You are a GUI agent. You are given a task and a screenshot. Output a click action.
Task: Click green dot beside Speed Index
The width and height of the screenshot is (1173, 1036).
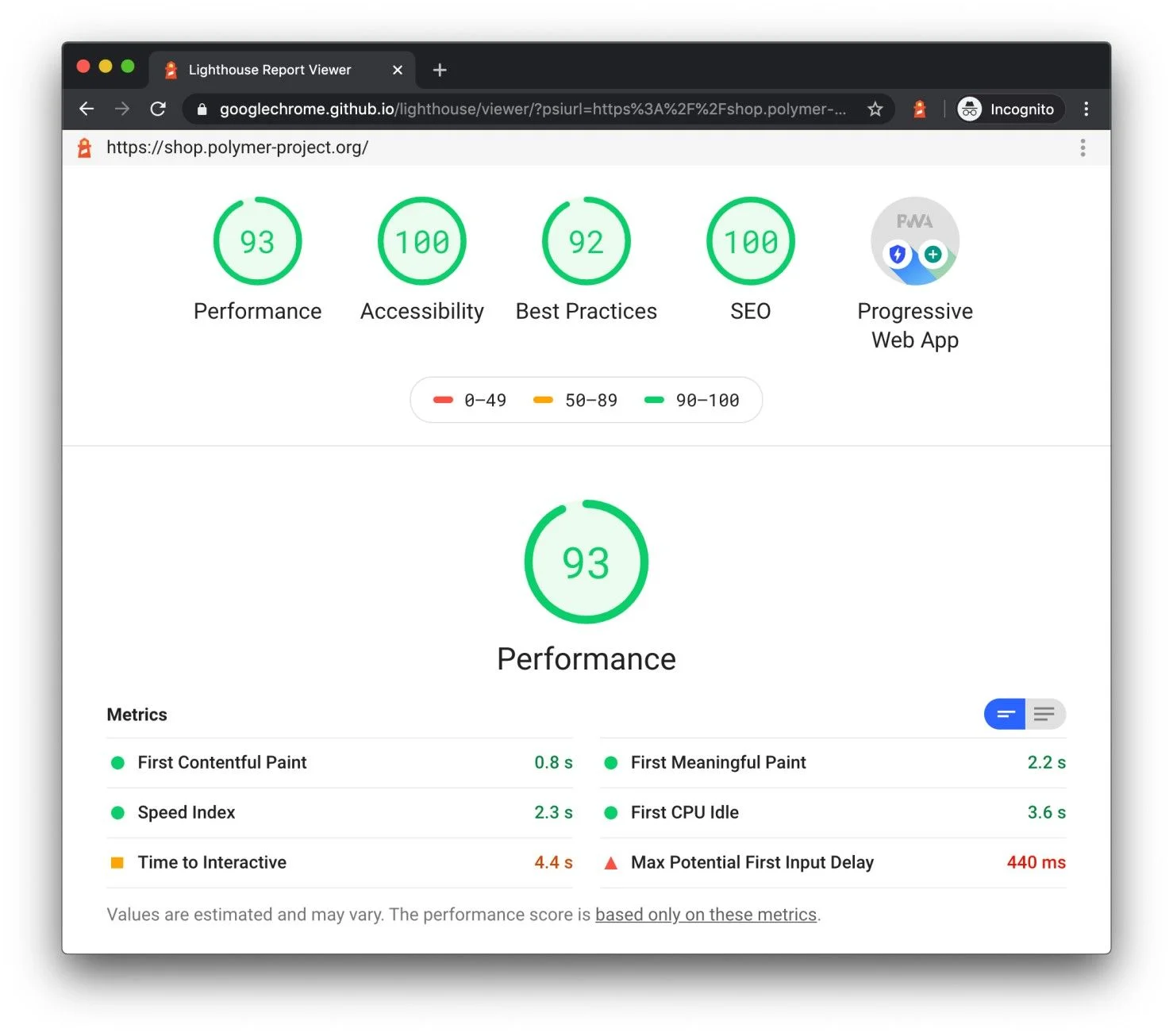click(117, 812)
